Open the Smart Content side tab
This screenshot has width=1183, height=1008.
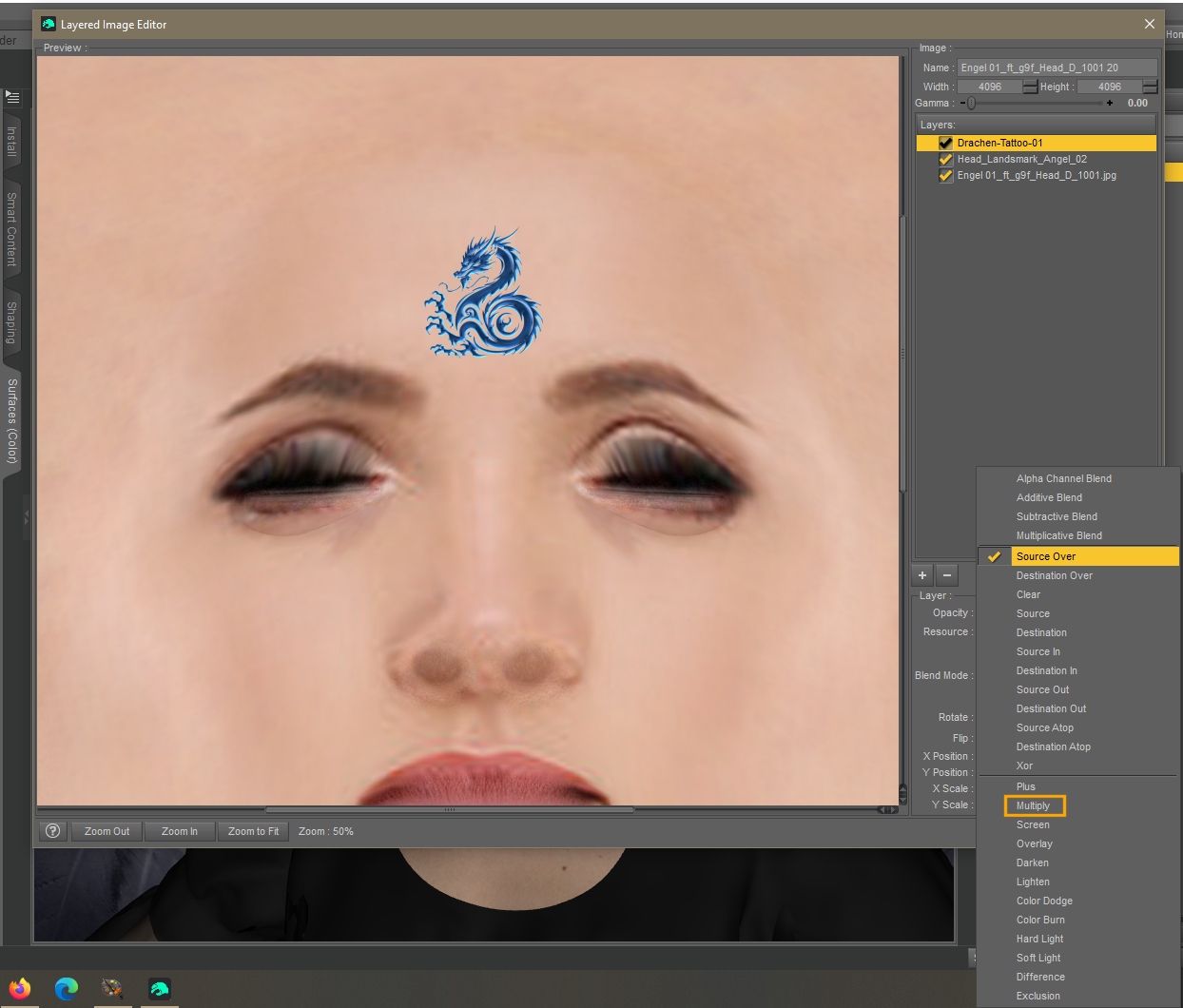coord(11,228)
